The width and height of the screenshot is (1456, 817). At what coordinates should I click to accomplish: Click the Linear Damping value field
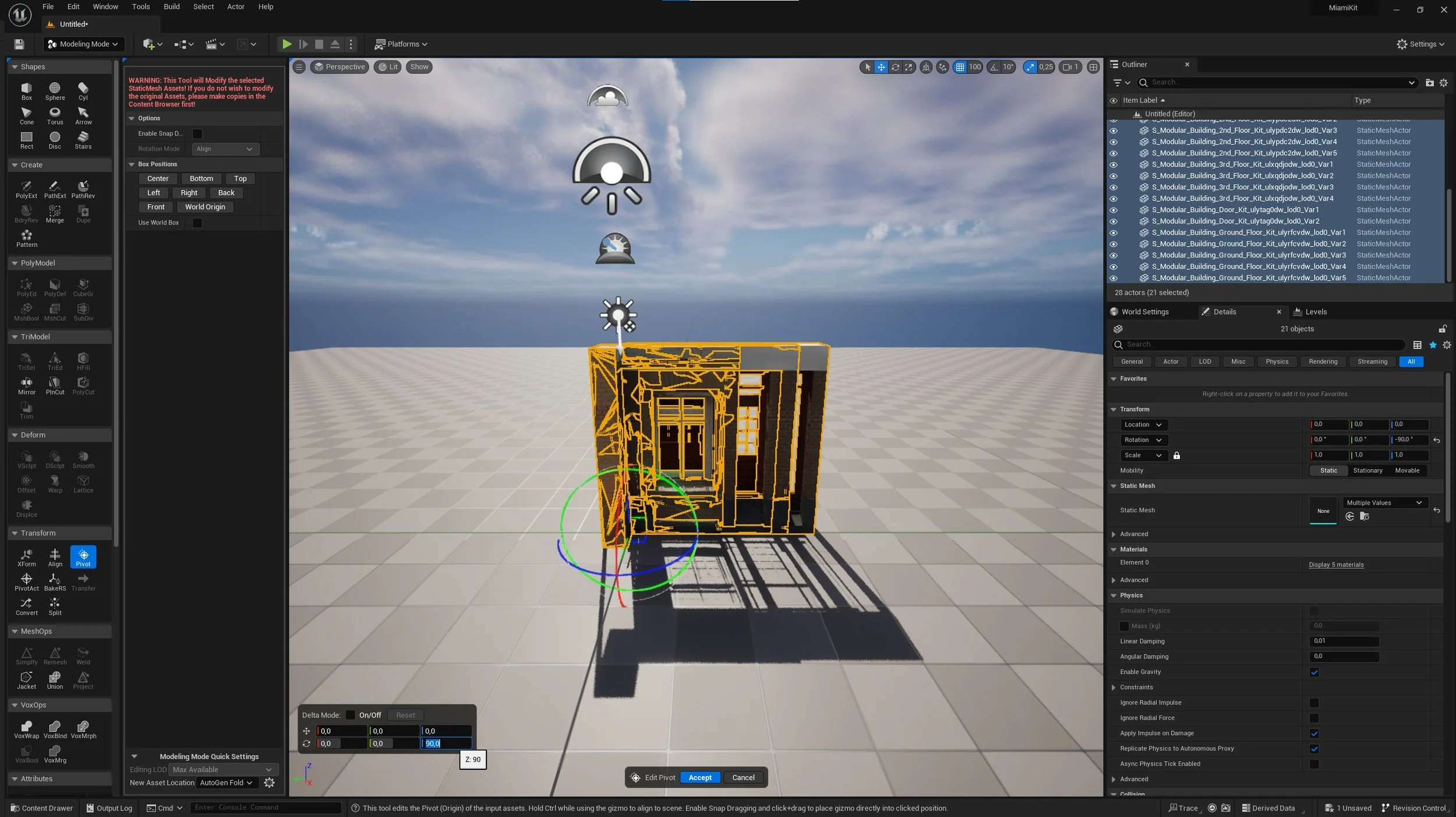tap(1343, 641)
